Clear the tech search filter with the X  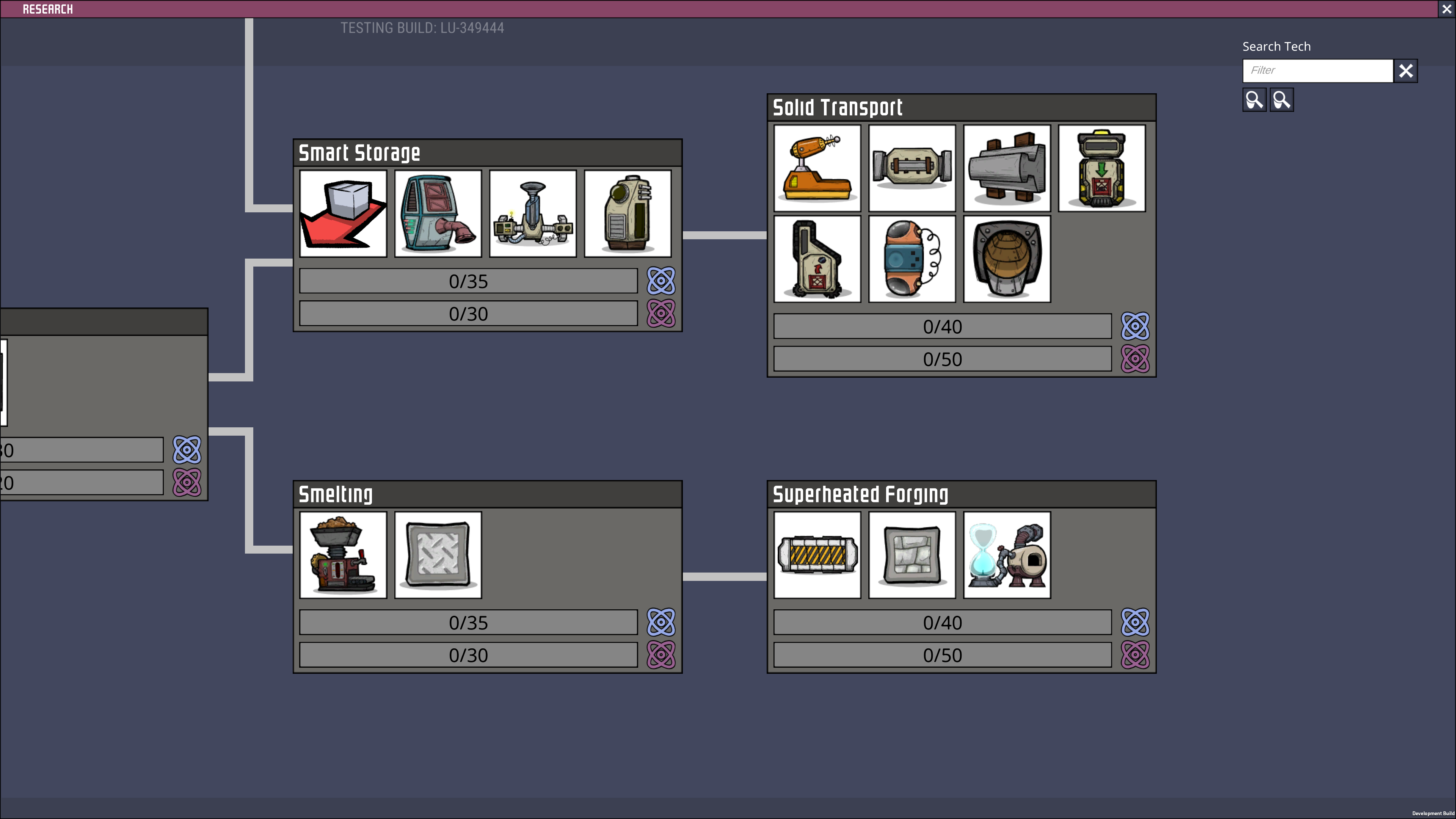pos(1406,71)
